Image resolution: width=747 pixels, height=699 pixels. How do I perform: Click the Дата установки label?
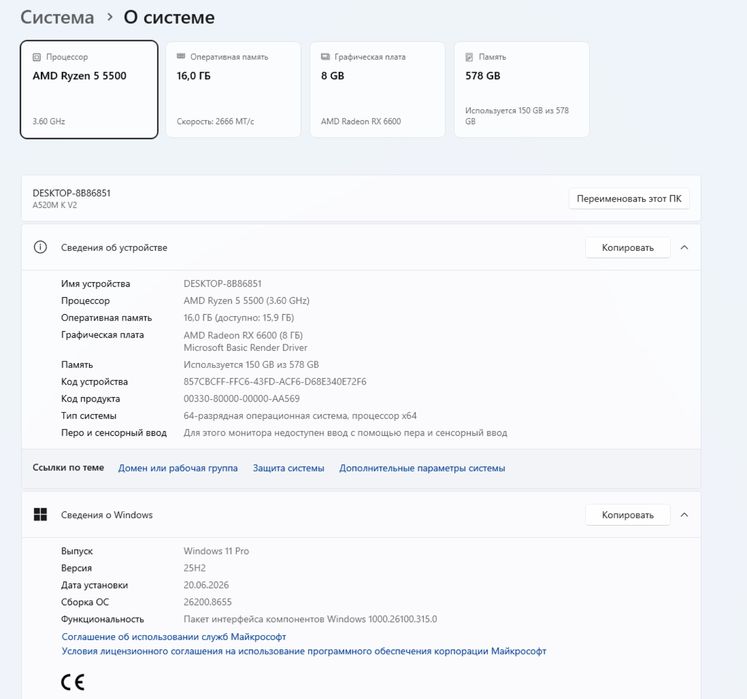click(x=94, y=585)
